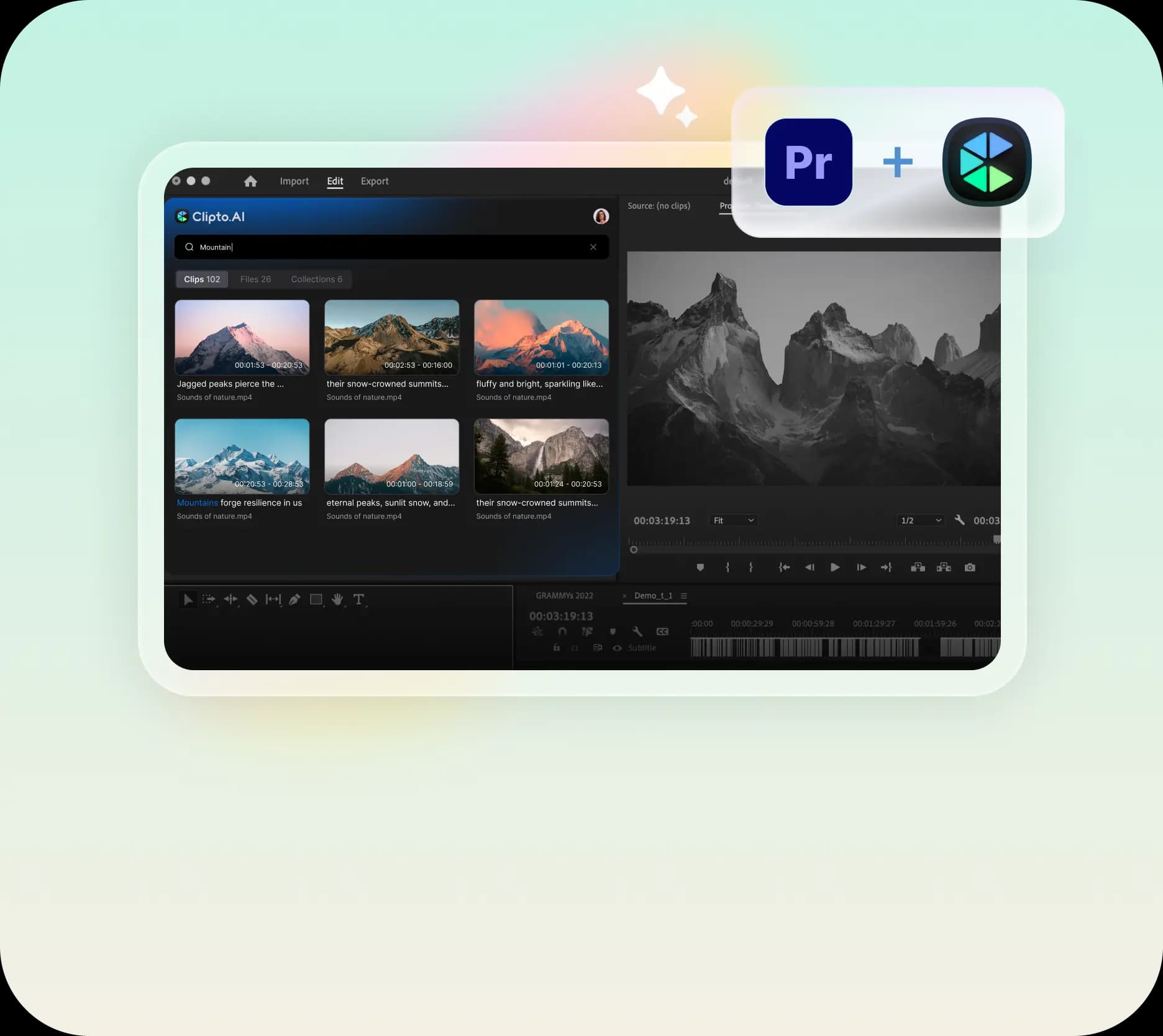Viewport: 1163px width, 1036px height.
Task: Enable snapping in the timeline header
Action: [563, 632]
